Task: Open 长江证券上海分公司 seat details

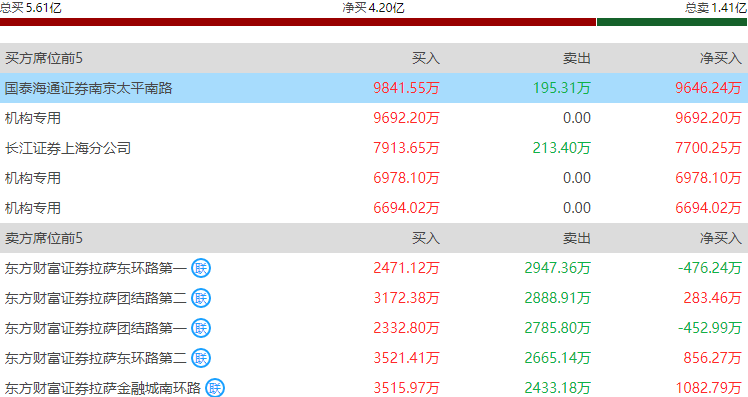Action: (x=68, y=148)
